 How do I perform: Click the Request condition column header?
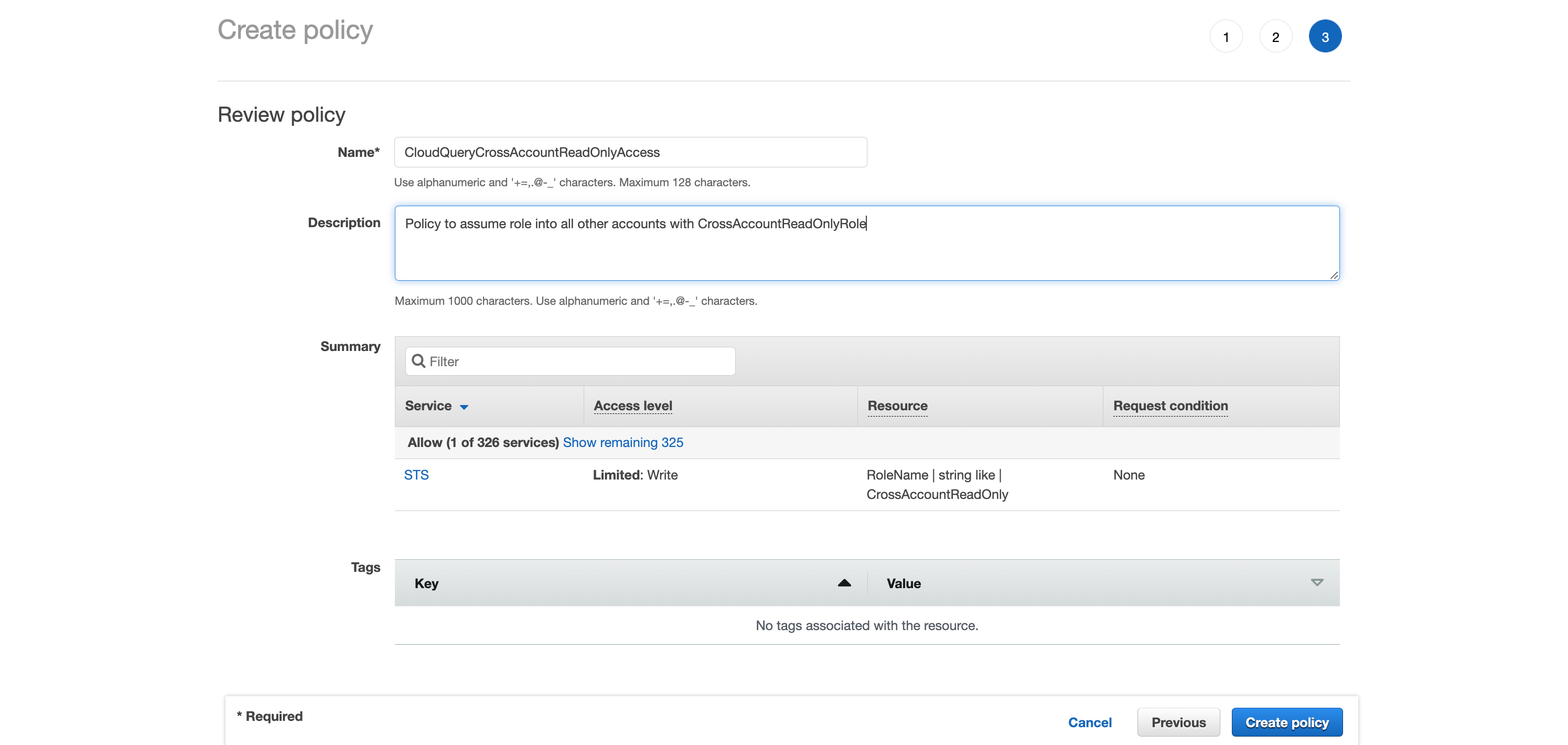coord(1170,406)
